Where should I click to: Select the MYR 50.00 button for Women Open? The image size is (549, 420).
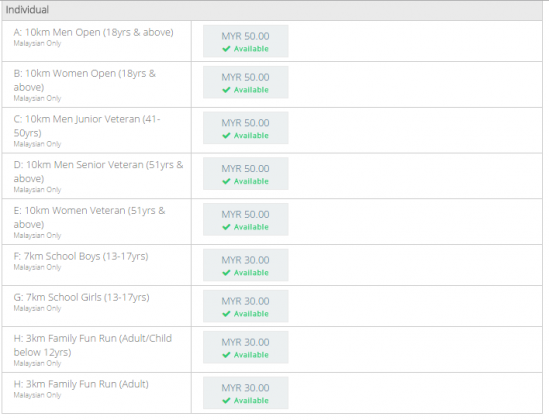(245, 82)
